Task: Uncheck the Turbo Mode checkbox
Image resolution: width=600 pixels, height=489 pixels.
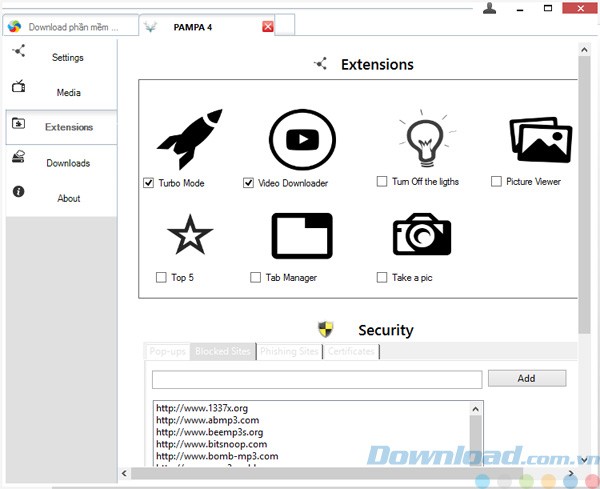Action: (149, 183)
